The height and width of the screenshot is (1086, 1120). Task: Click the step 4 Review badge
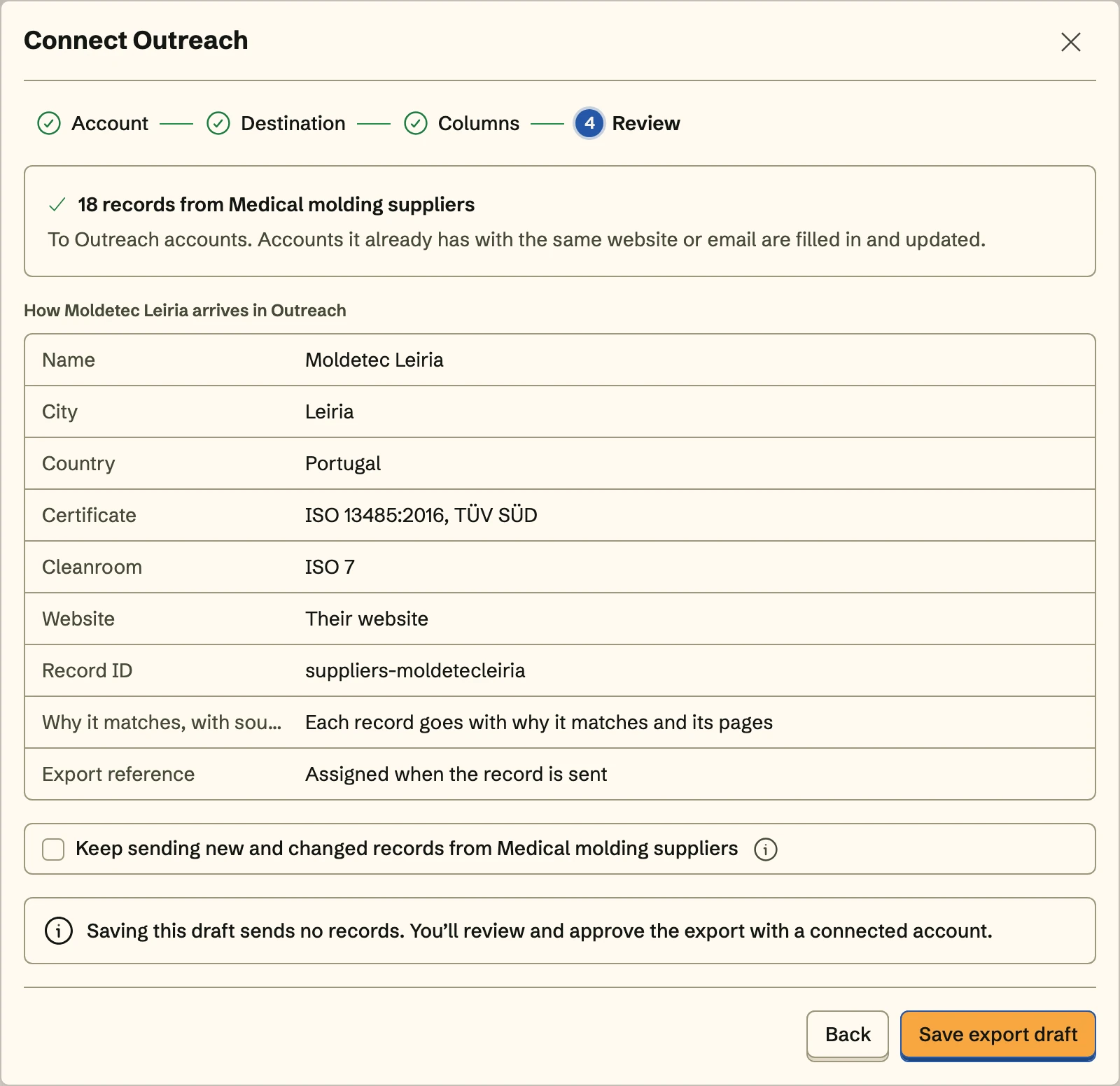pyautogui.click(x=589, y=124)
